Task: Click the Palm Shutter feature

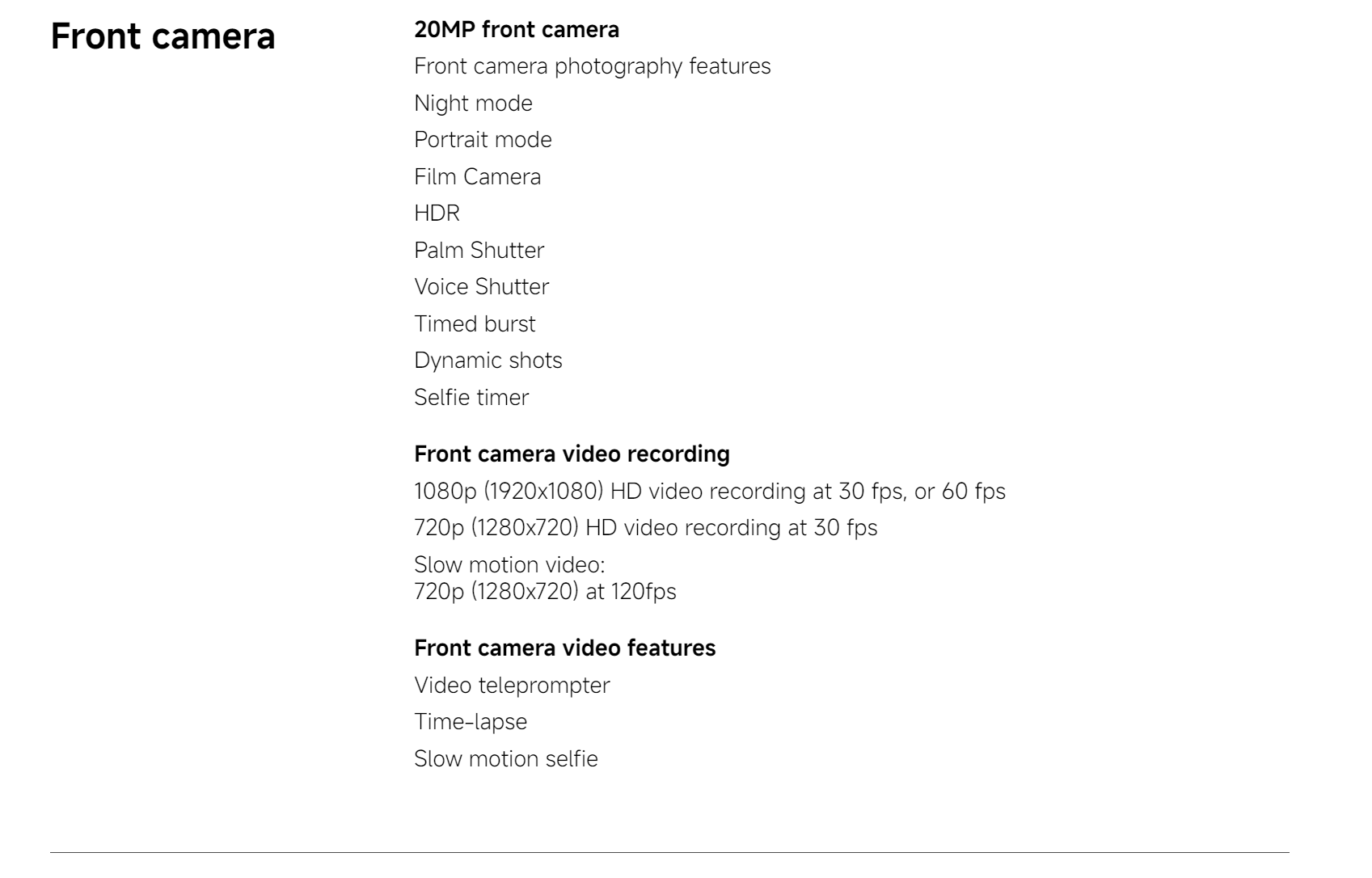Action: click(x=479, y=251)
